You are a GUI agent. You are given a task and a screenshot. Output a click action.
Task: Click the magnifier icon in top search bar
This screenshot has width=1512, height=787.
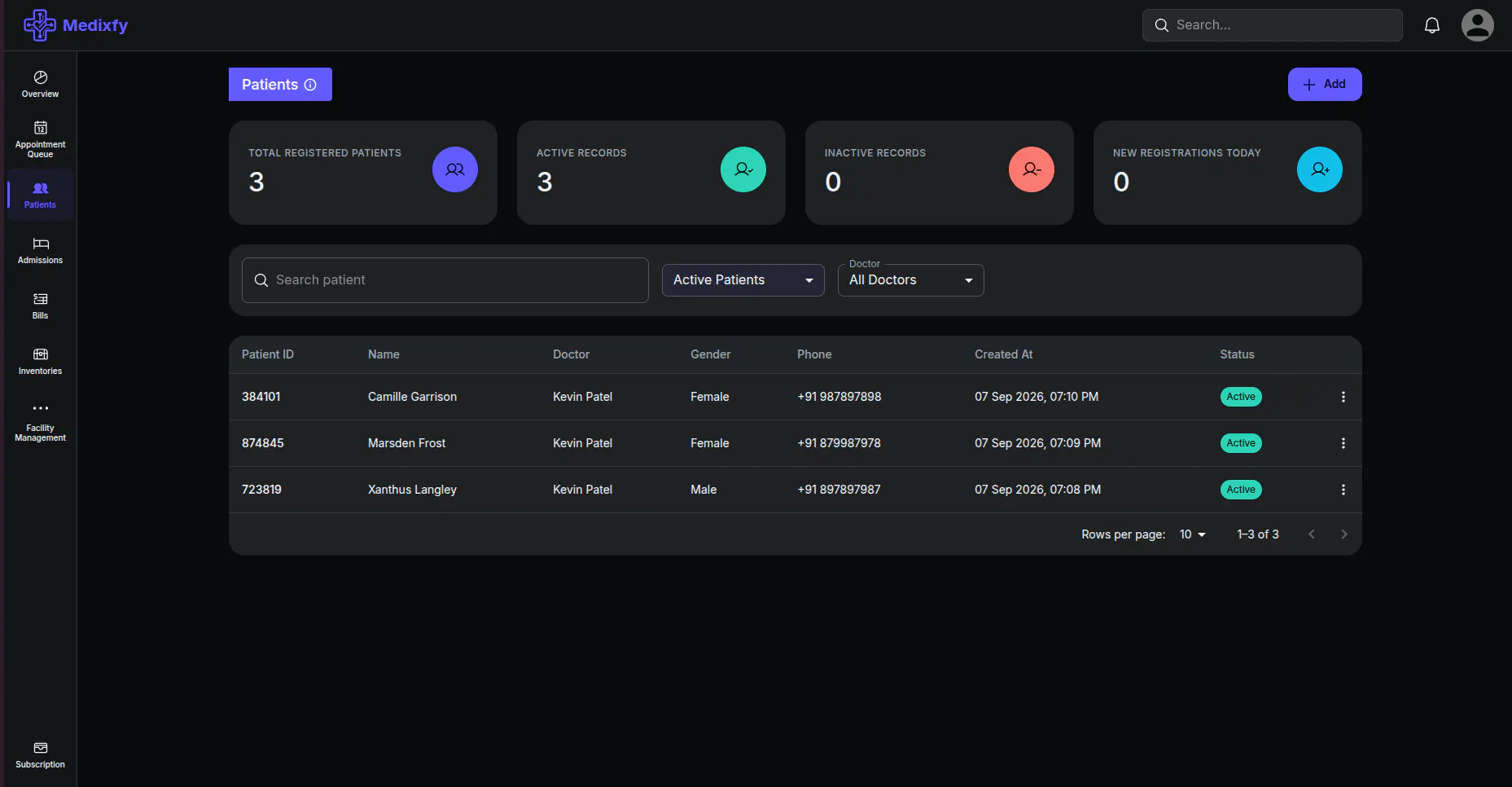(1162, 25)
